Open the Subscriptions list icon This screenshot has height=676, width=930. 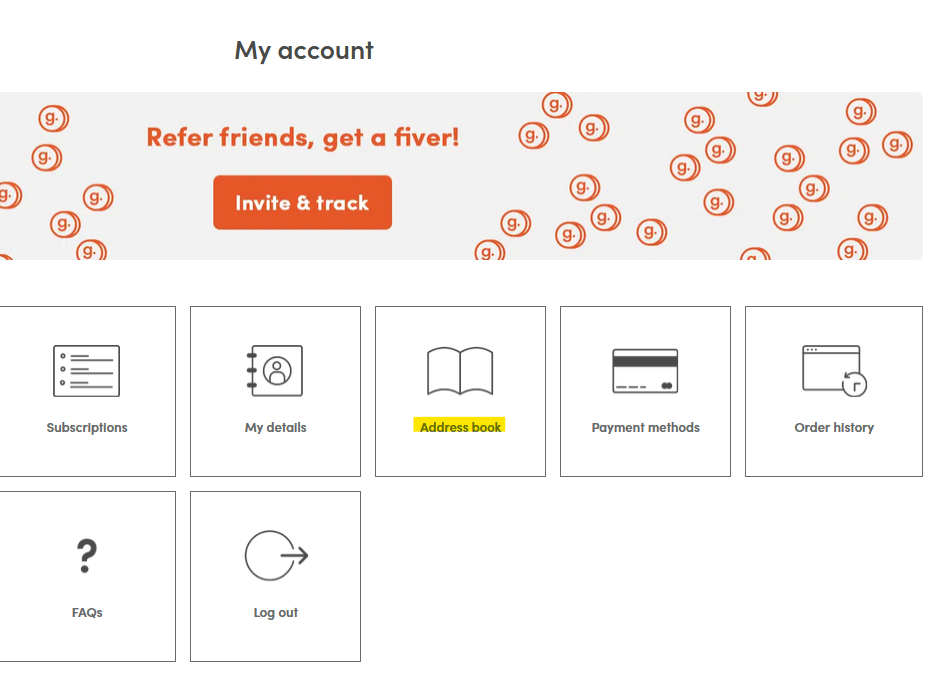pyautogui.click(x=87, y=371)
